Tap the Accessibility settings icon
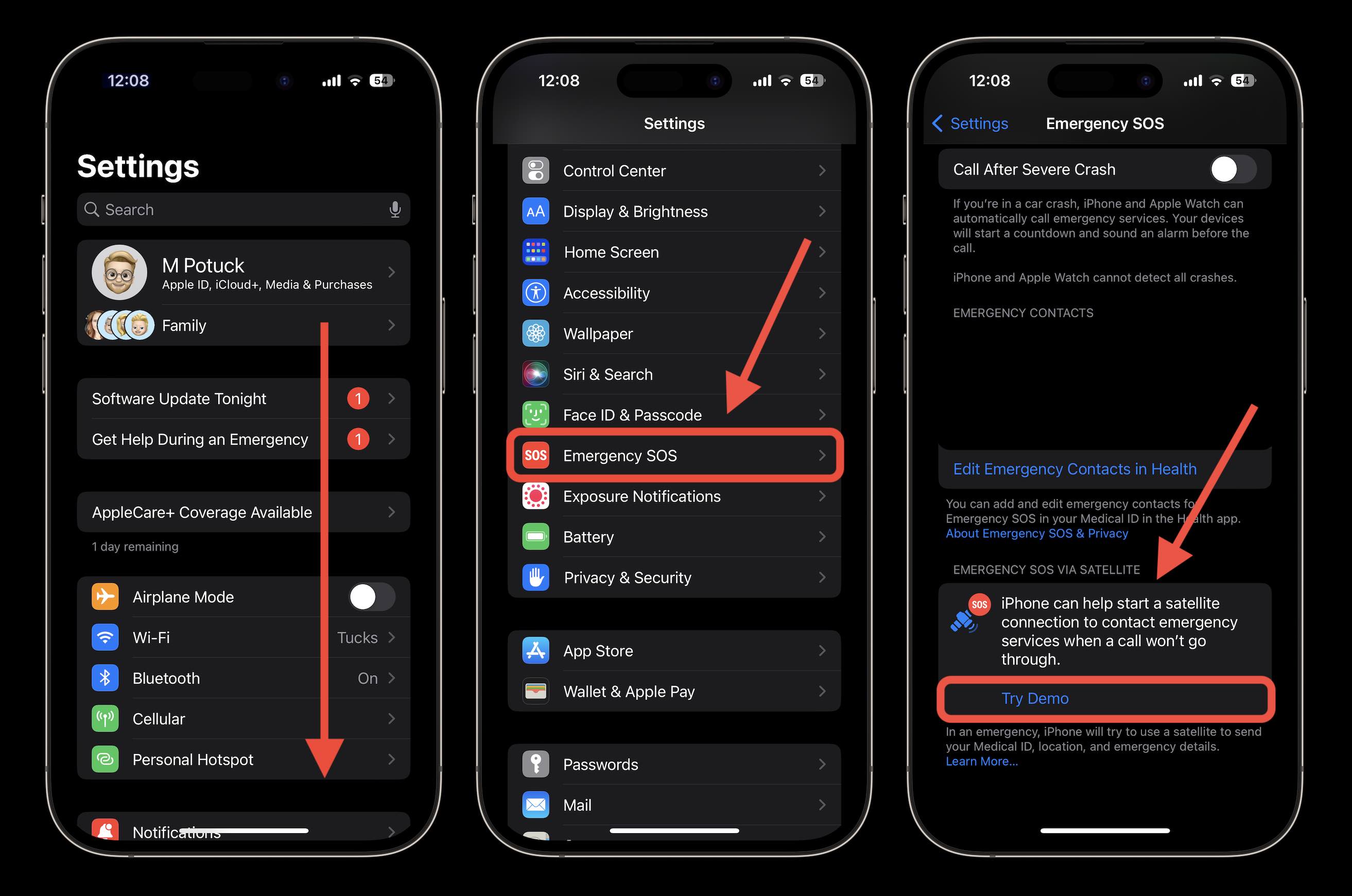1352x896 pixels. tap(535, 292)
